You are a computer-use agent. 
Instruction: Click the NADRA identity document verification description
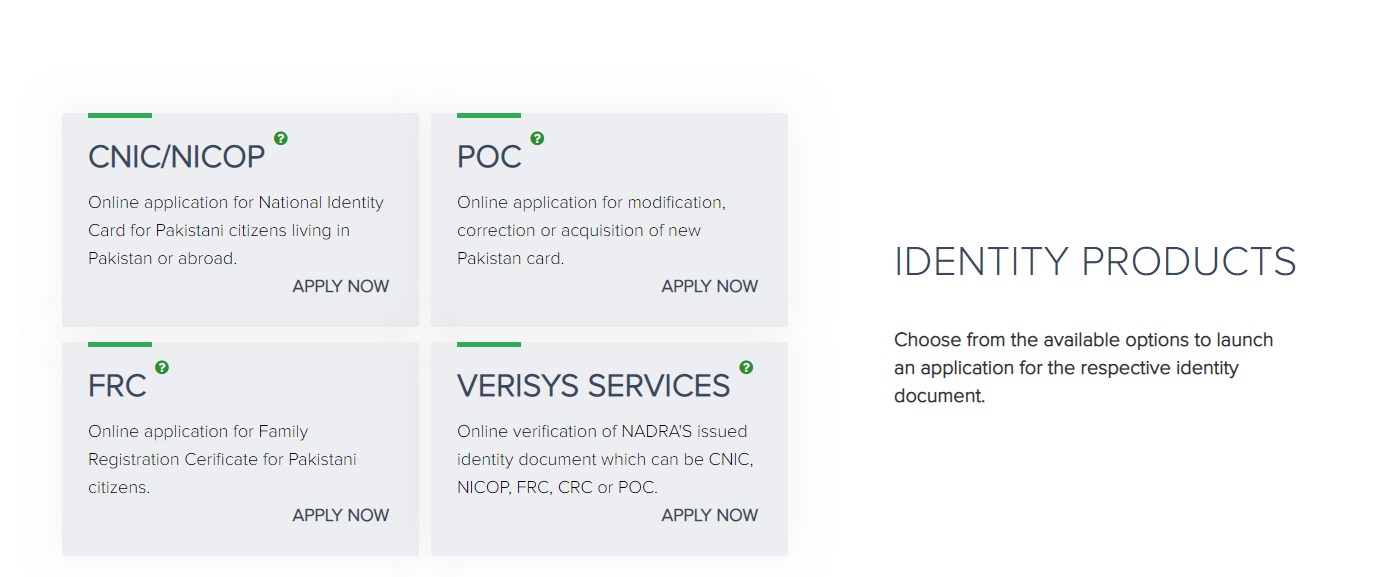pyautogui.click(x=604, y=459)
